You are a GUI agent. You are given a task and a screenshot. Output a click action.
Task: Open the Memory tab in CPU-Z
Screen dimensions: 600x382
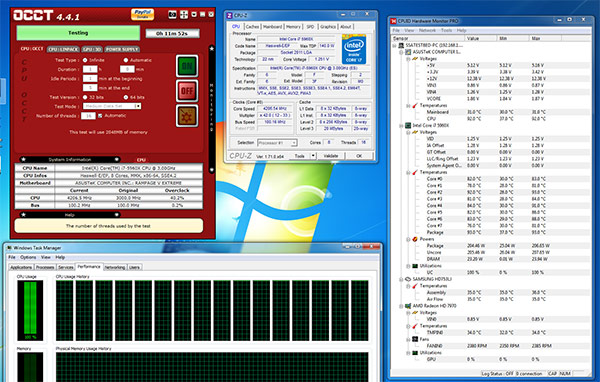tap(293, 27)
